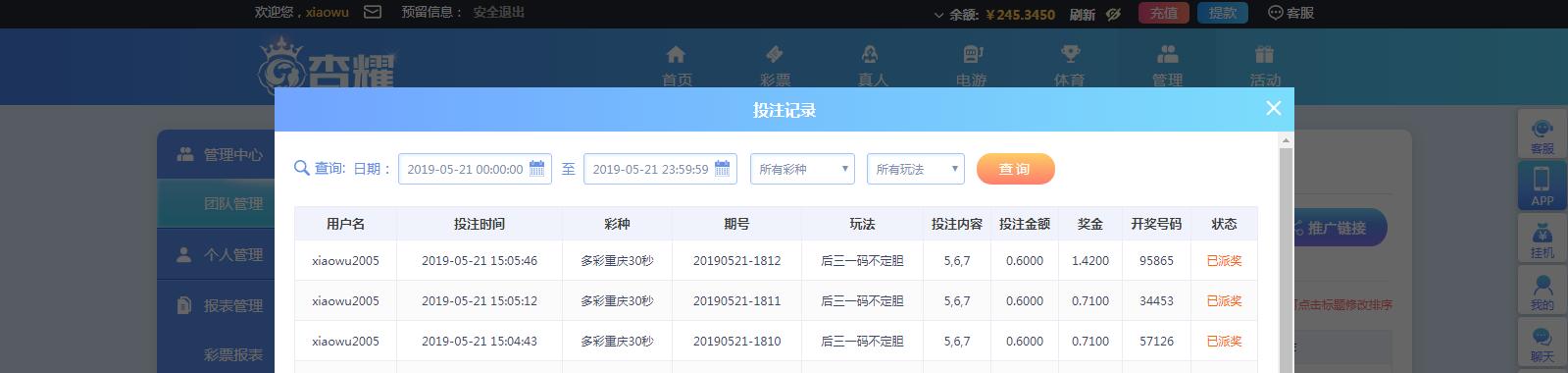
Task: Click the 开奖号码 column header
Action: 1156,224
